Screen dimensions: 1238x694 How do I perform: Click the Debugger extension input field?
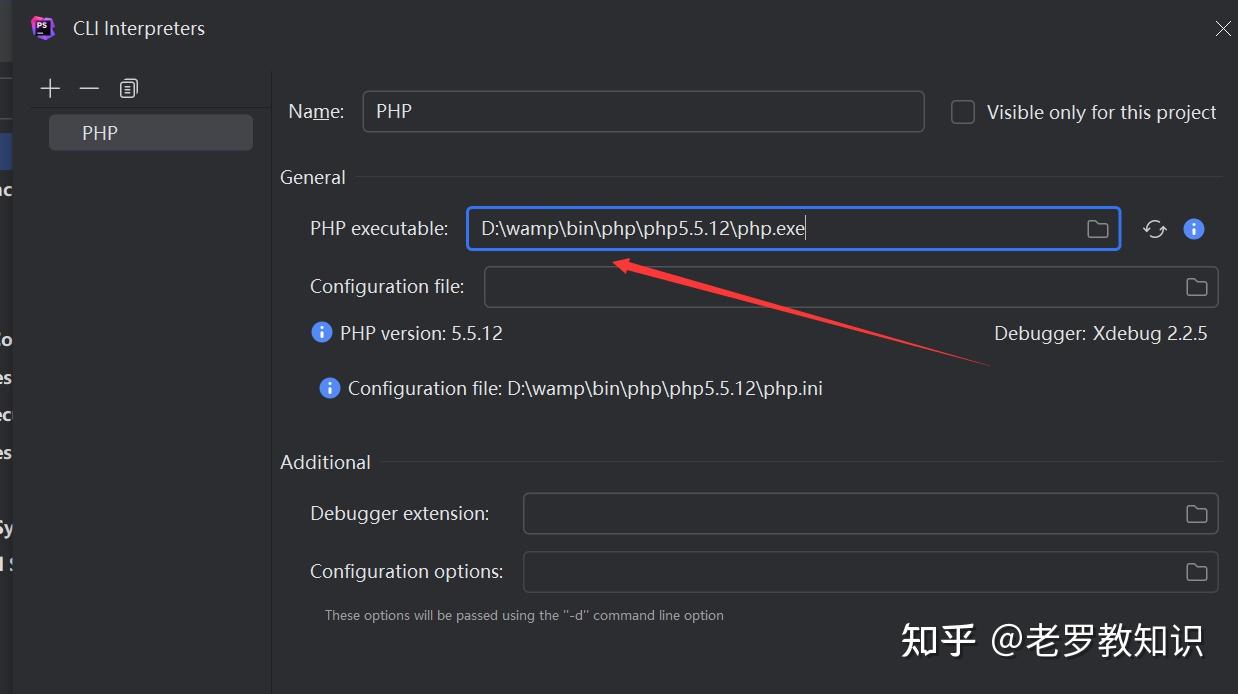pos(850,514)
